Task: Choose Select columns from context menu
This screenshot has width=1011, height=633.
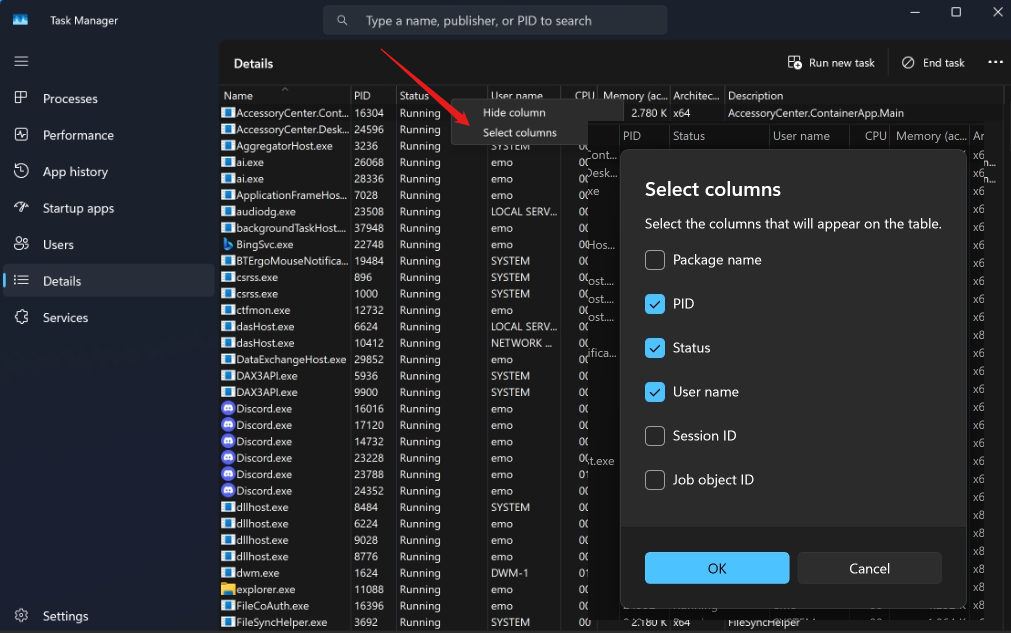Action: (x=519, y=133)
